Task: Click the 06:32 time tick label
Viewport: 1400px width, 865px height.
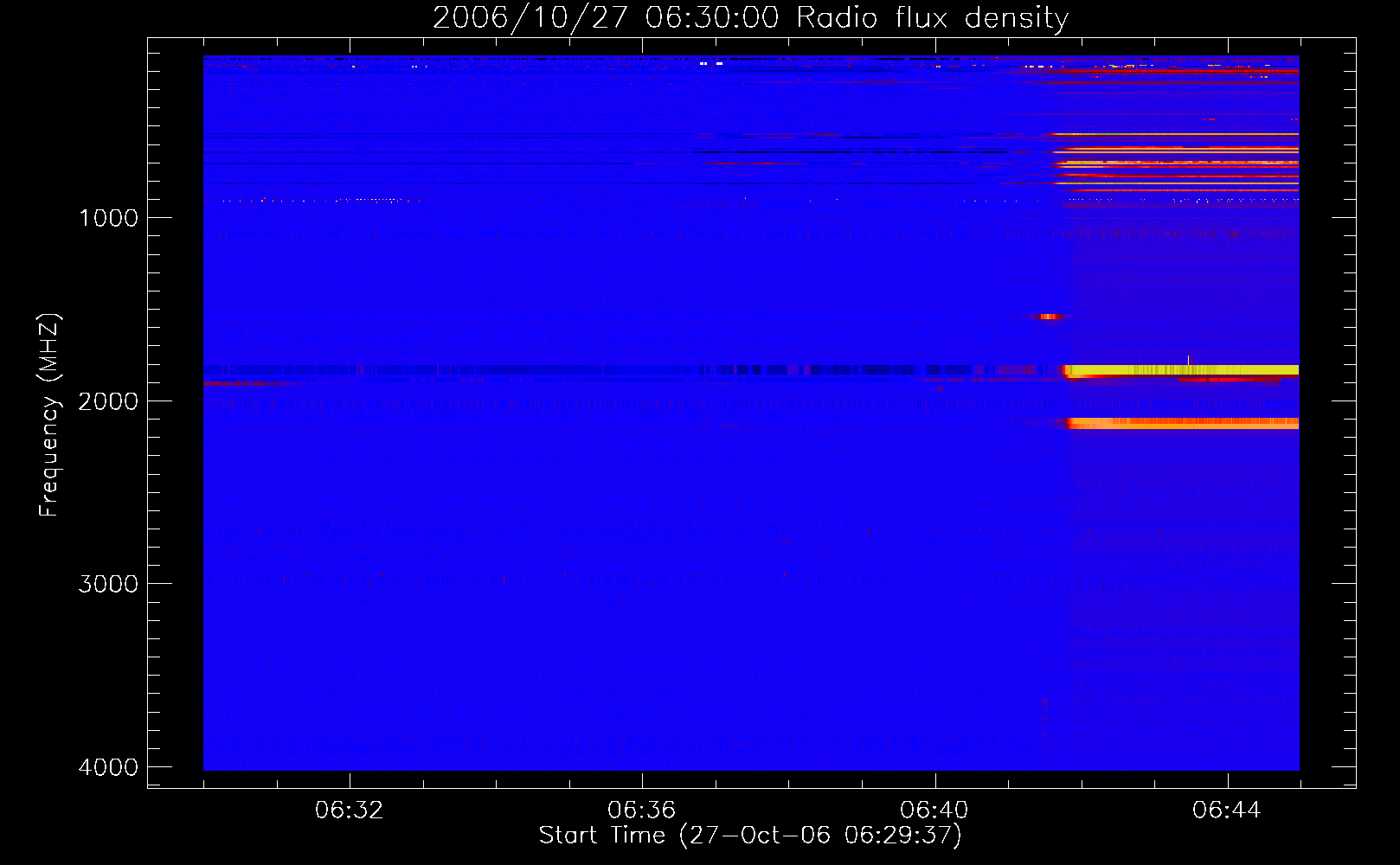Action: click(350, 811)
